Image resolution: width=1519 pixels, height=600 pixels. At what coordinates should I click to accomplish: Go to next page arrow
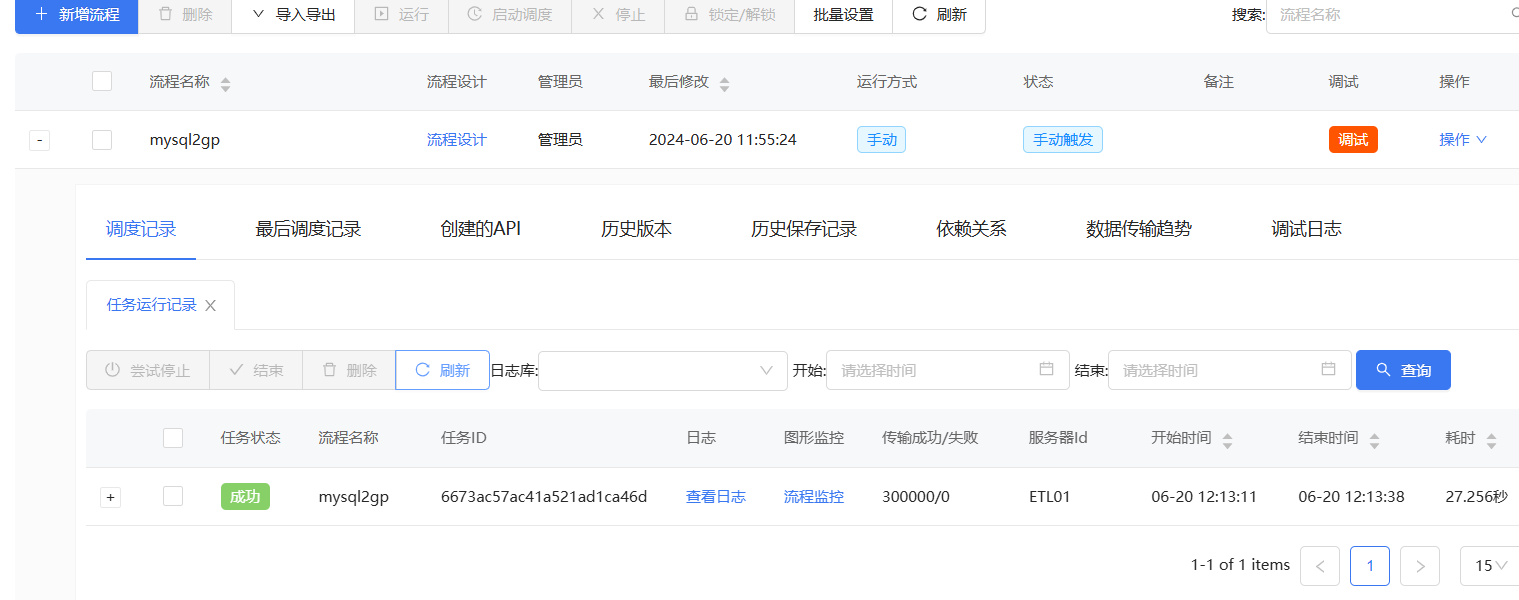click(1420, 566)
